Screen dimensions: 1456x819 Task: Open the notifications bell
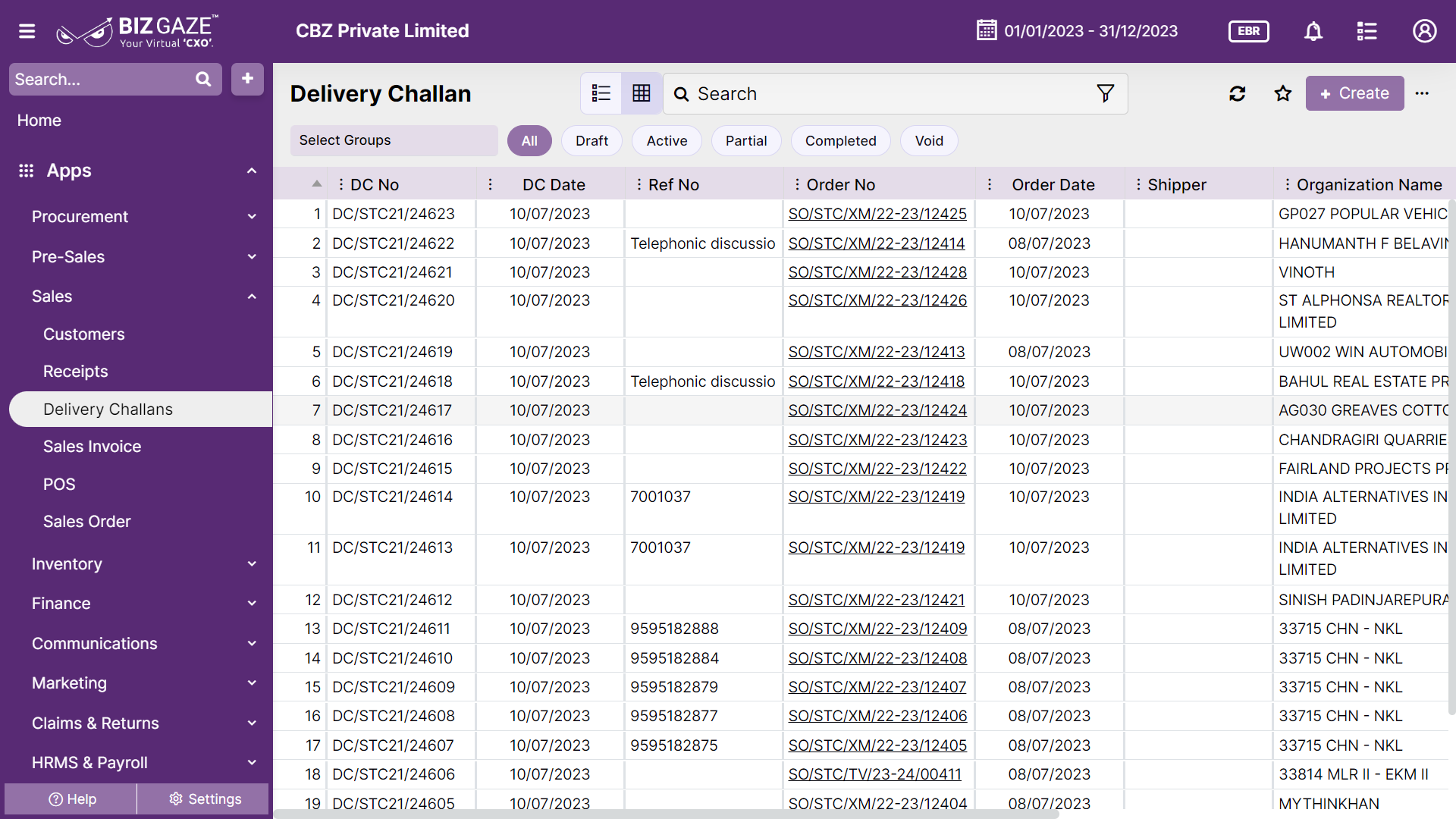[x=1313, y=31]
